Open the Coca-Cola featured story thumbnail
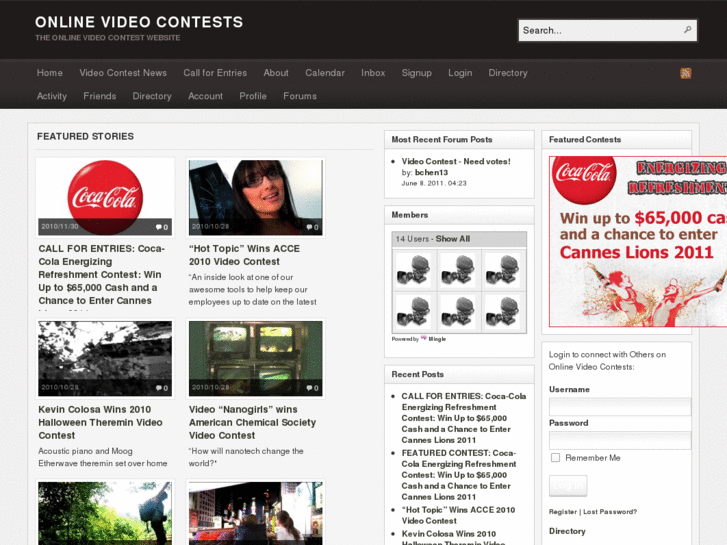The width and height of the screenshot is (727, 545). pyautogui.click(x=105, y=198)
